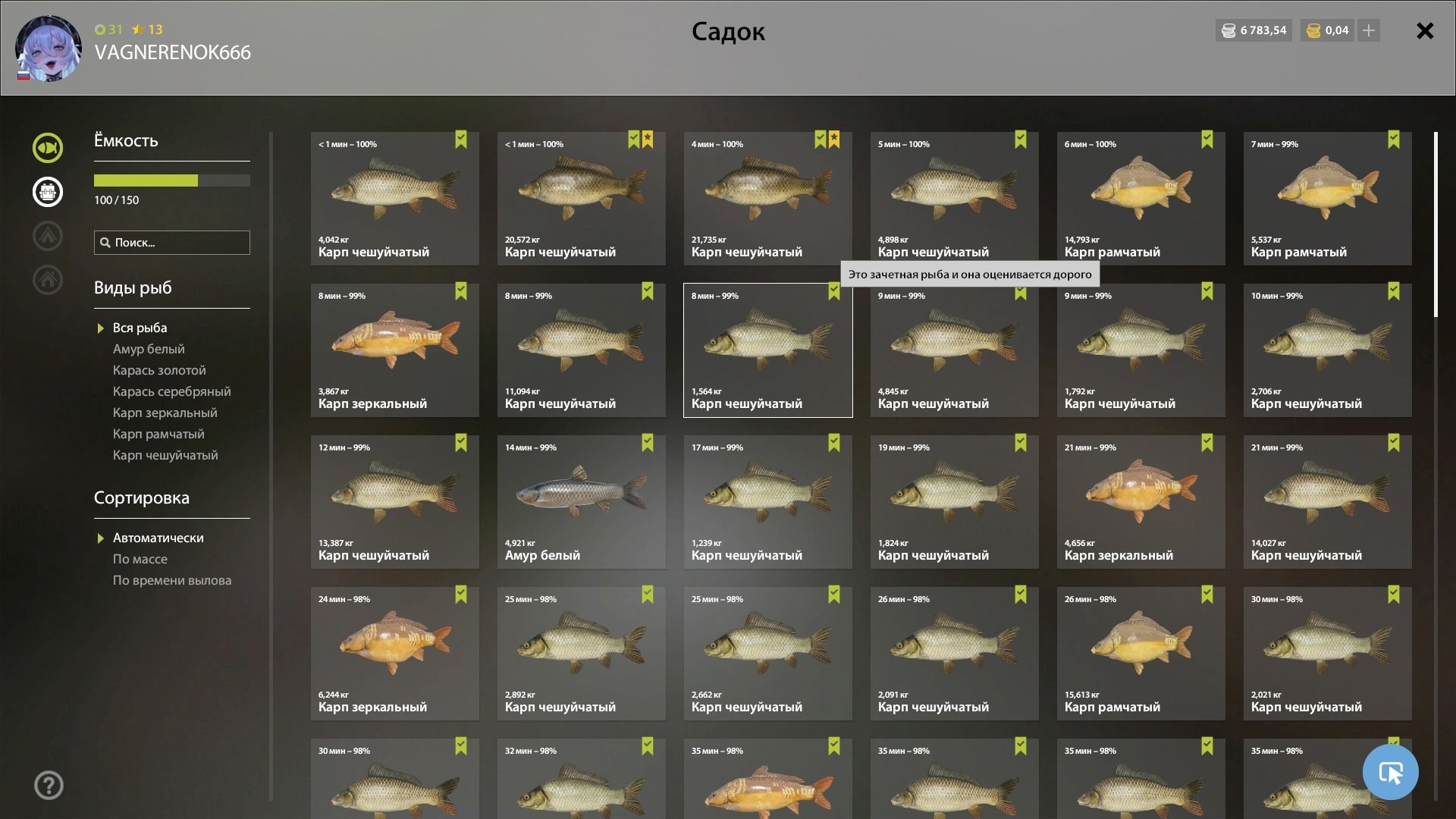The image size is (1456, 819).
Task: Select the 21,735 kg Карп чешуйчатый trophy card
Action: (767, 199)
